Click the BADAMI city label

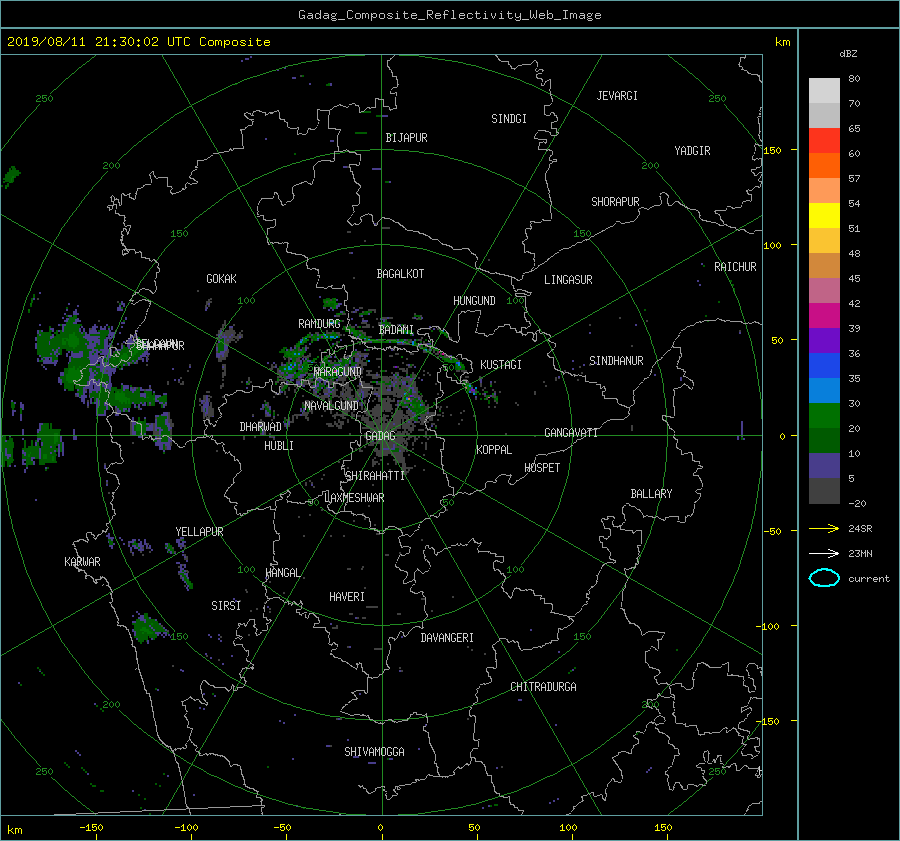(x=396, y=330)
